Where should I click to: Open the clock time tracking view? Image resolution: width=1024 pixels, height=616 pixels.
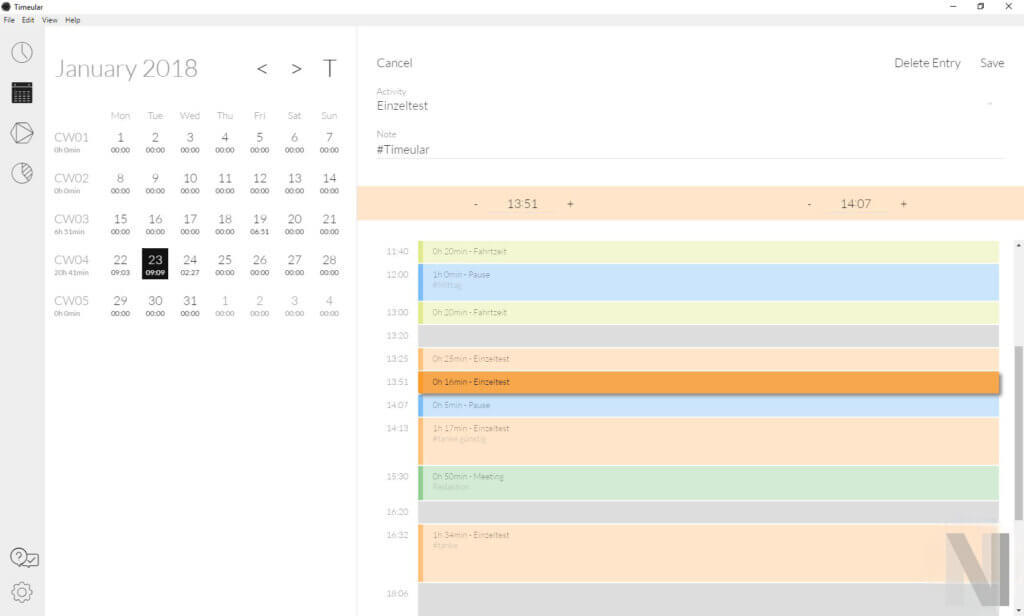click(x=22, y=53)
